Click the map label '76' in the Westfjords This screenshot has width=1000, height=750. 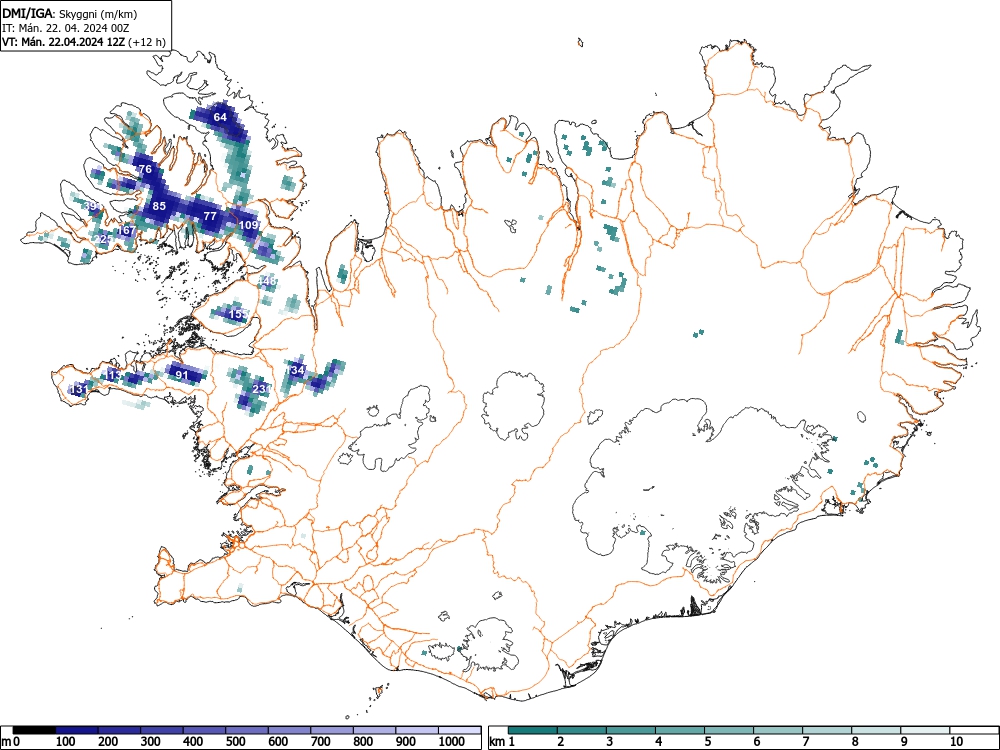(x=145, y=169)
